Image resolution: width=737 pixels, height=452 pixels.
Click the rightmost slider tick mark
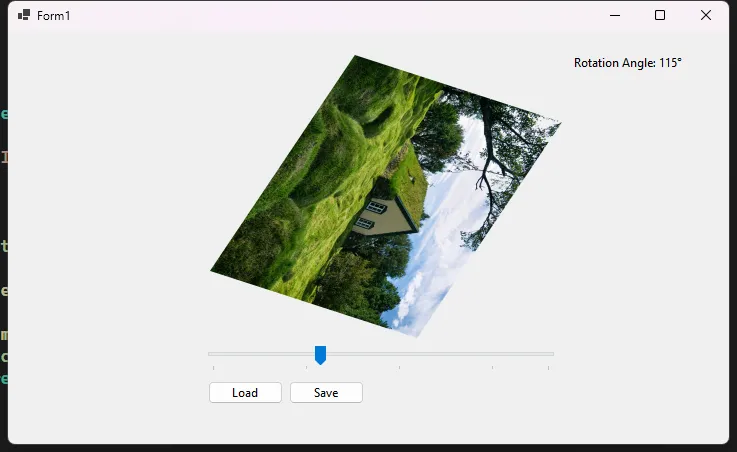click(548, 368)
